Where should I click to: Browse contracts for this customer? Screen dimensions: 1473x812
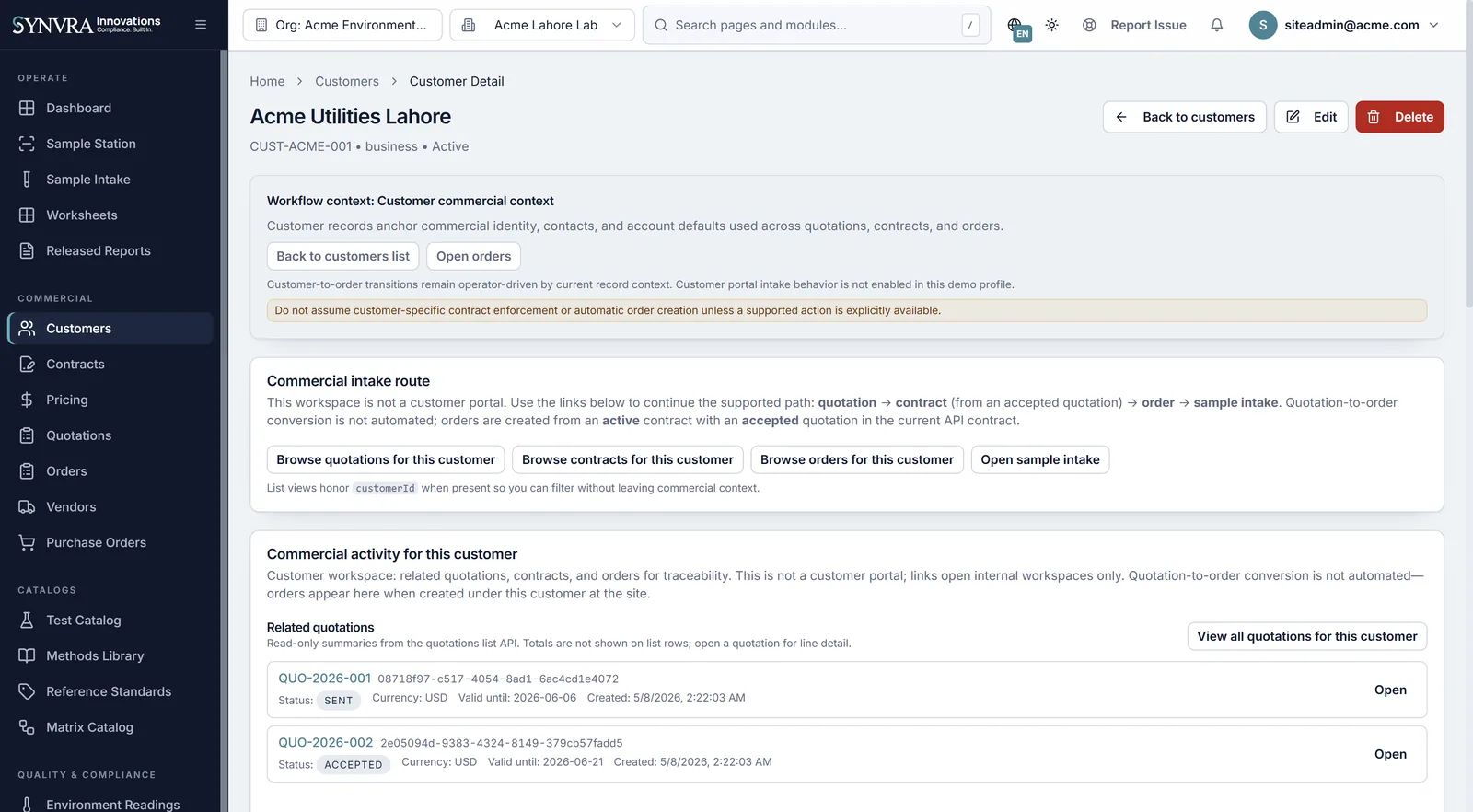(x=628, y=459)
